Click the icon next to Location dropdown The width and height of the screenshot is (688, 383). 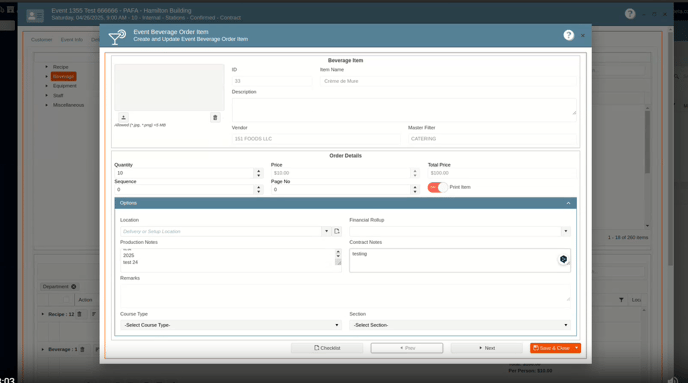coord(337,231)
